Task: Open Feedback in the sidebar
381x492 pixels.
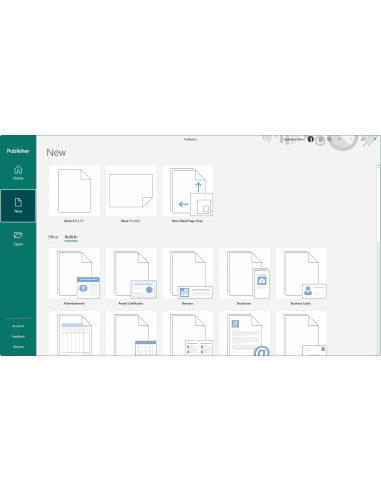Action: click(x=18, y=336)
